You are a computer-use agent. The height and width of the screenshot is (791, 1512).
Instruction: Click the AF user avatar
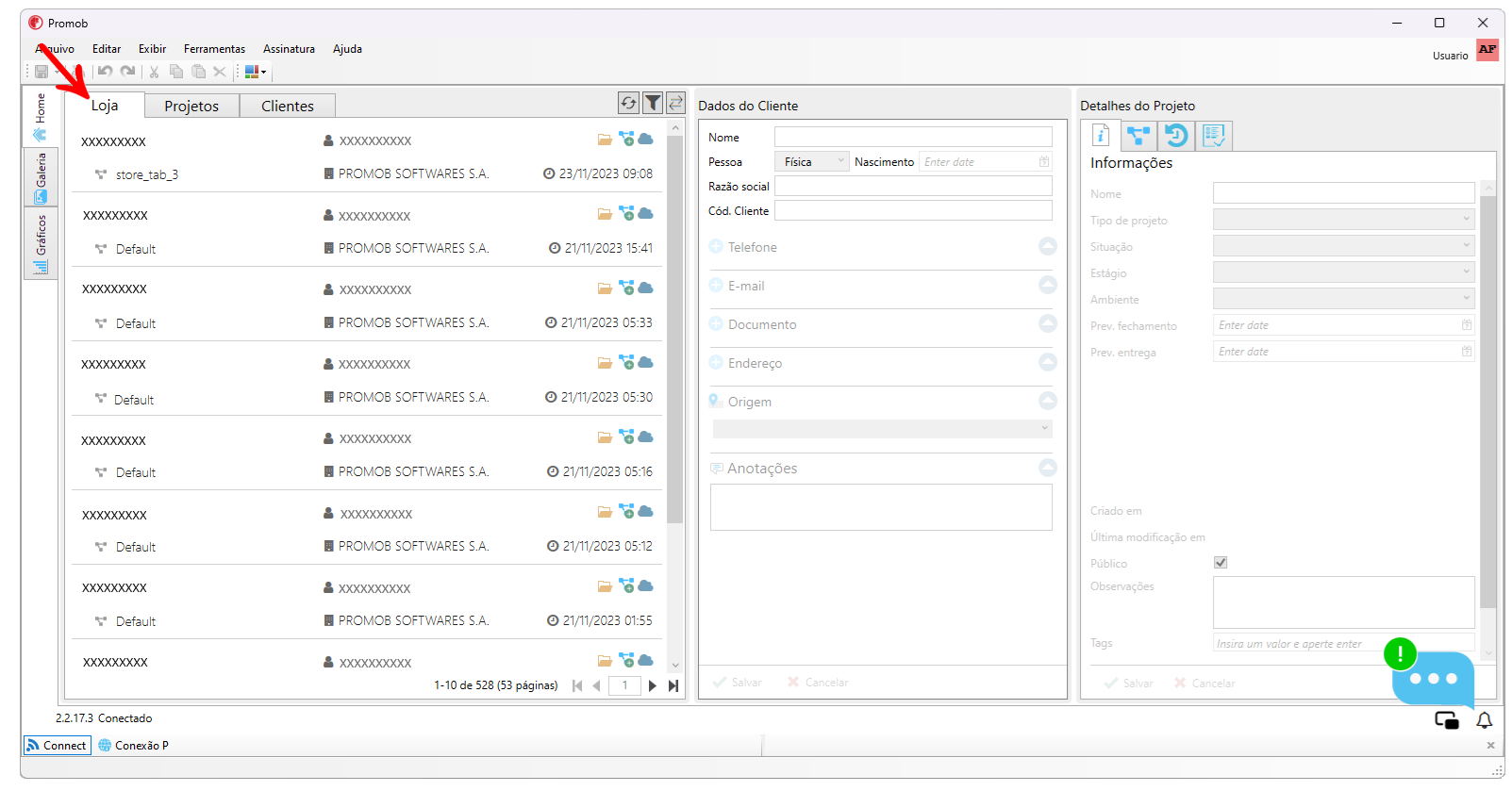click(x=1487, y=50)
